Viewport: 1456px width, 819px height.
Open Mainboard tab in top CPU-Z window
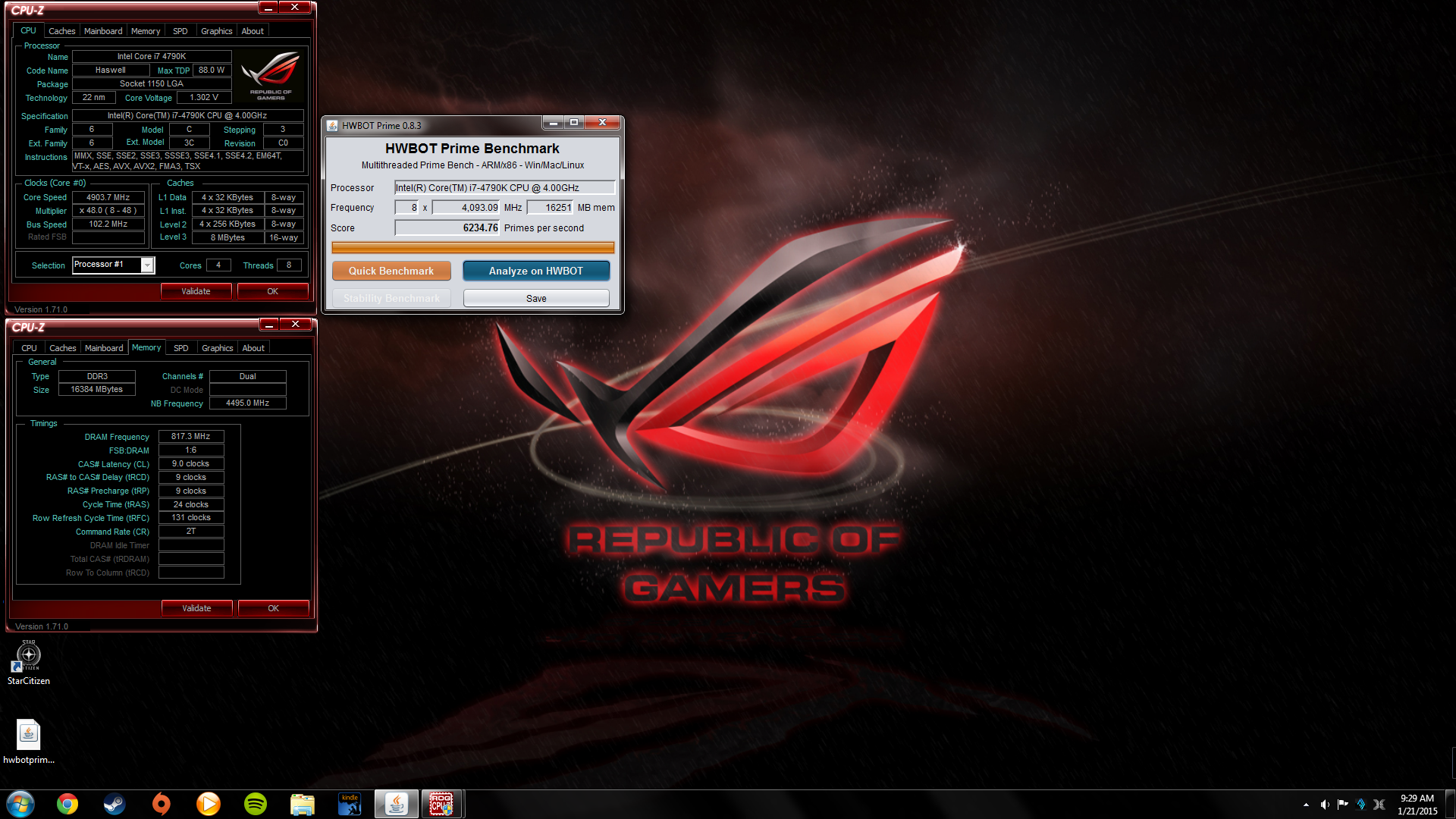click(x=103, y=31)
